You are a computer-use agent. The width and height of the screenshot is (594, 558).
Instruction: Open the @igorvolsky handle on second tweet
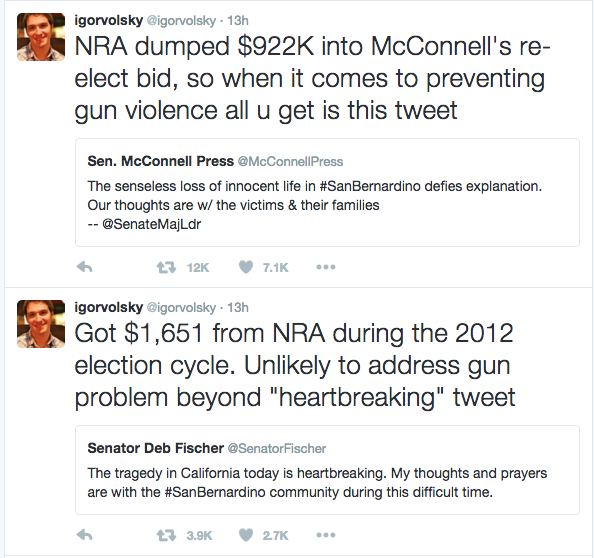[x=181, y=308]
